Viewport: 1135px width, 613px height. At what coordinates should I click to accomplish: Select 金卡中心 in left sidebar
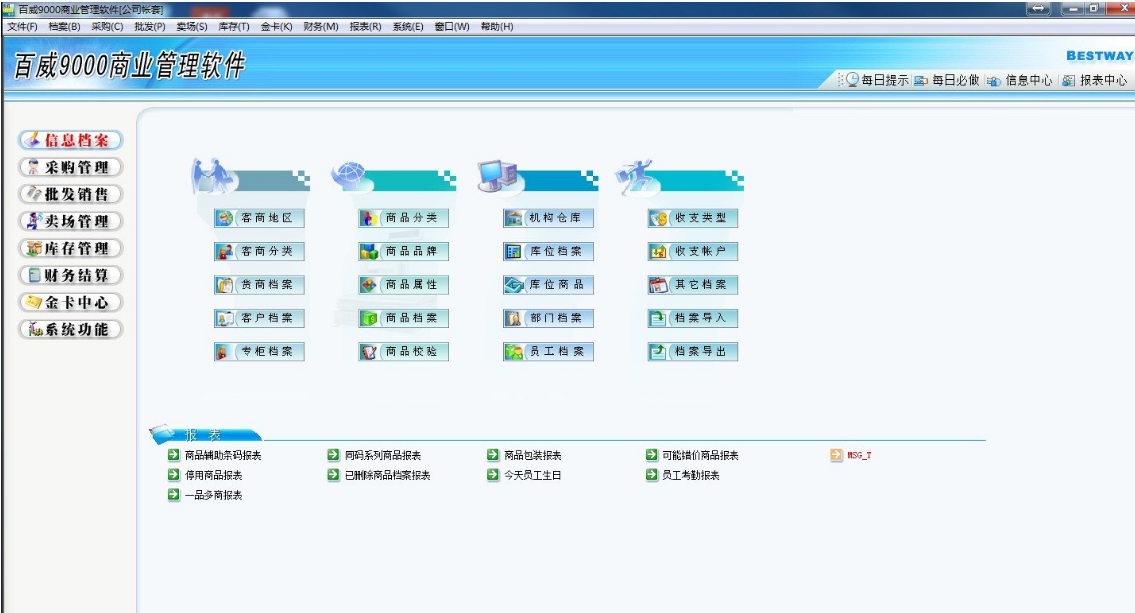71,303
